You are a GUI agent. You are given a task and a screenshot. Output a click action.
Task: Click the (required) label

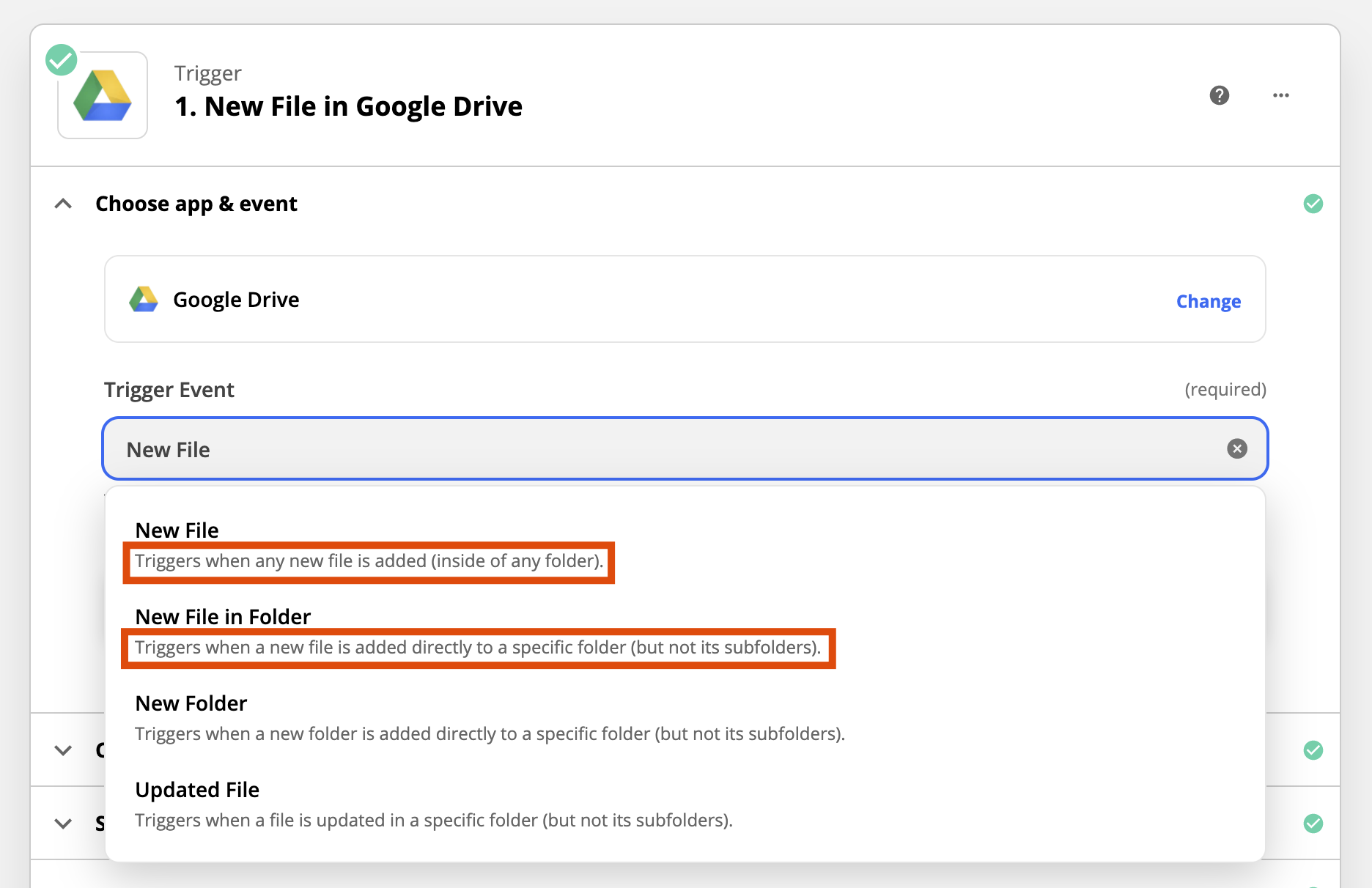coord(1225,389)
